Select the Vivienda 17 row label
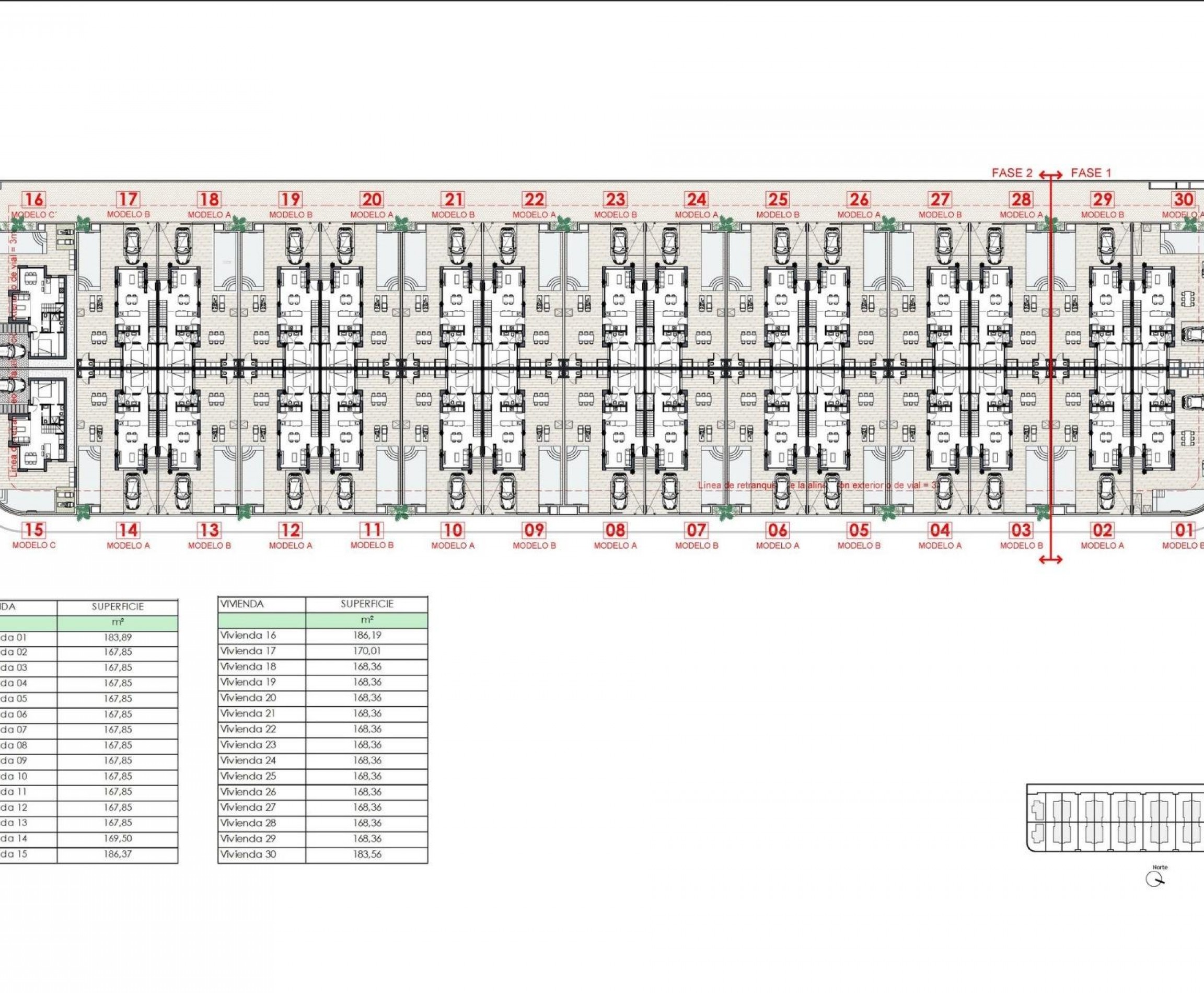This screenshot has width=1204, height=993. [248, 650]
